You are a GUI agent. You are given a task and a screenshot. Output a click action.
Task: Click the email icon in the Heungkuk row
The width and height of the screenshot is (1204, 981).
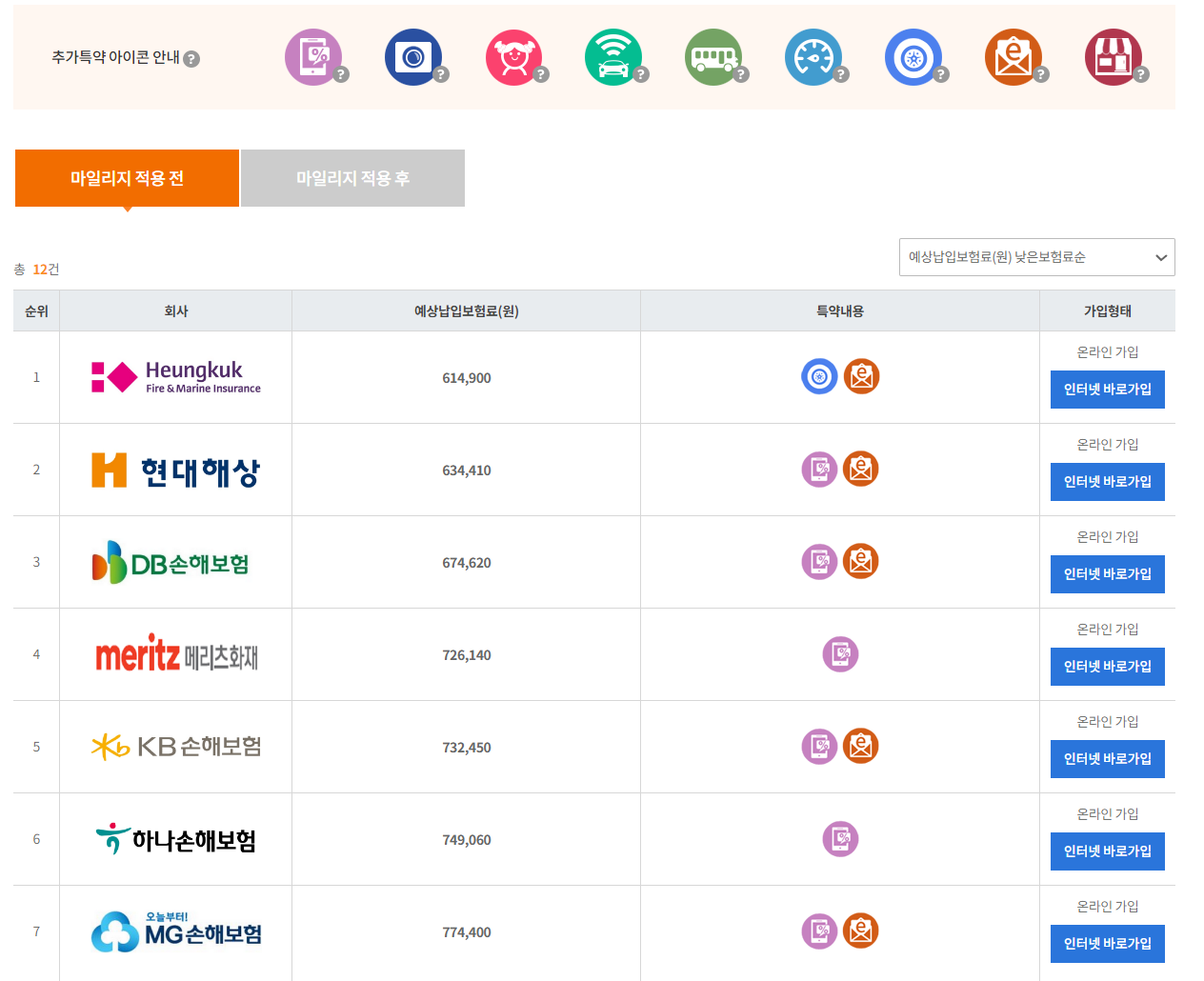tap(861, 376)
